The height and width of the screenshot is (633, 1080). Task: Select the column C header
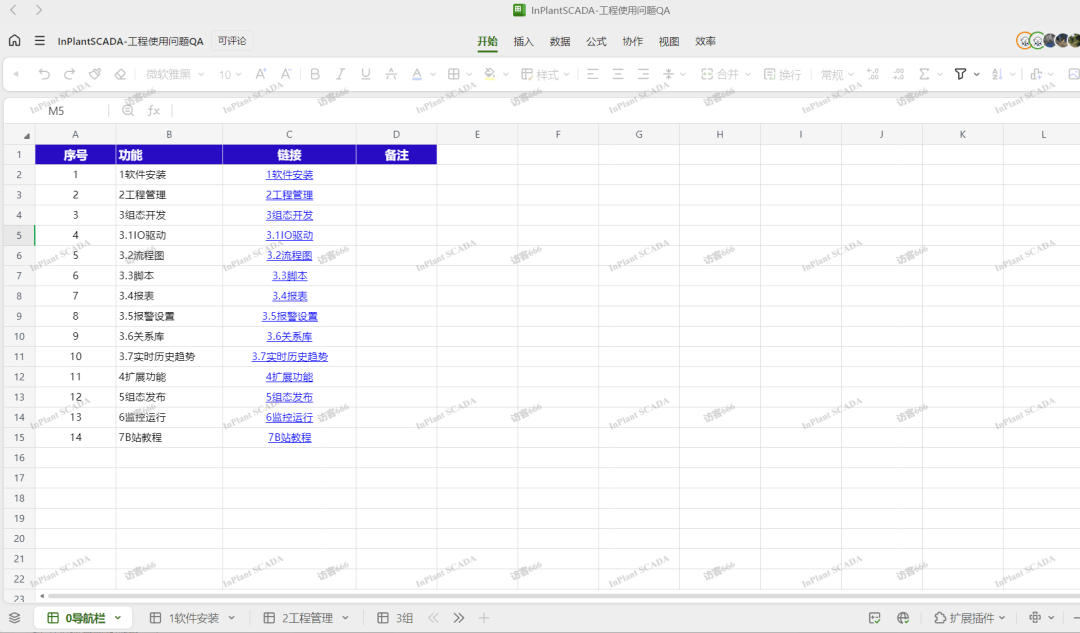coord(289,134)
